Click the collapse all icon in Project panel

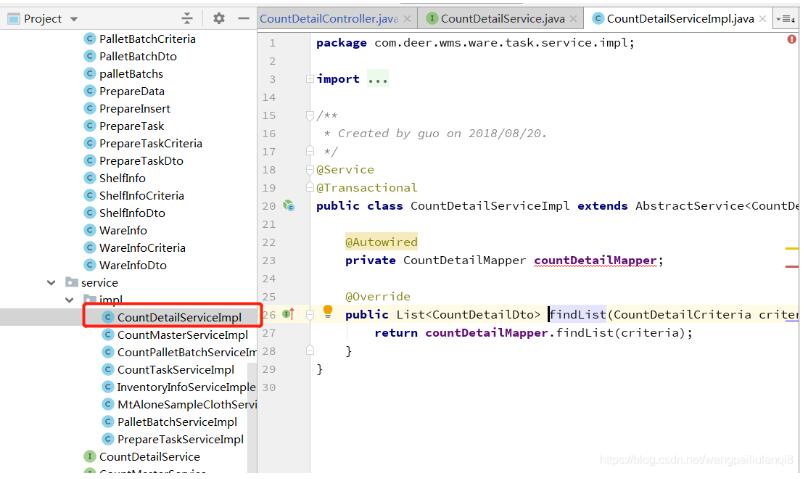[187, 19]
